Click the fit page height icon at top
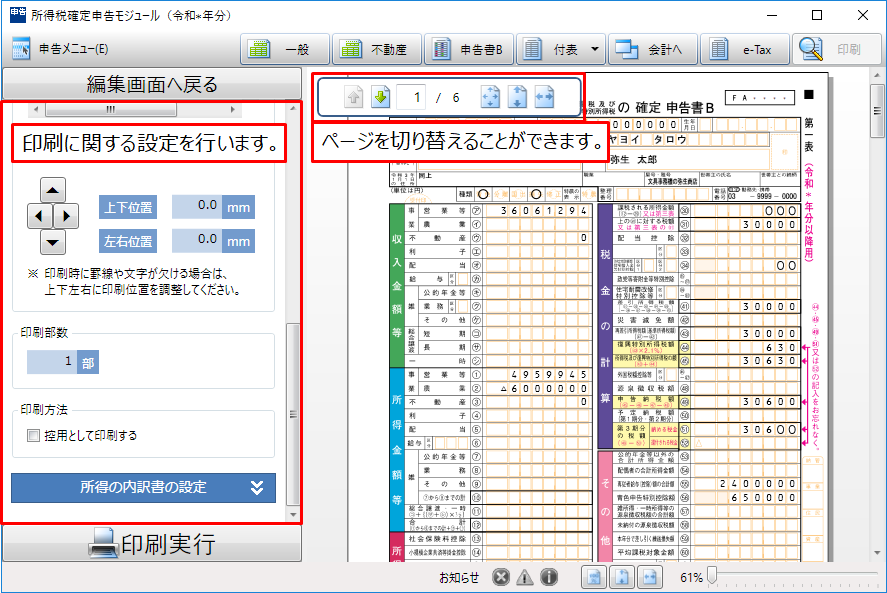This screenshot has width=887, height=593. (518, 98)
